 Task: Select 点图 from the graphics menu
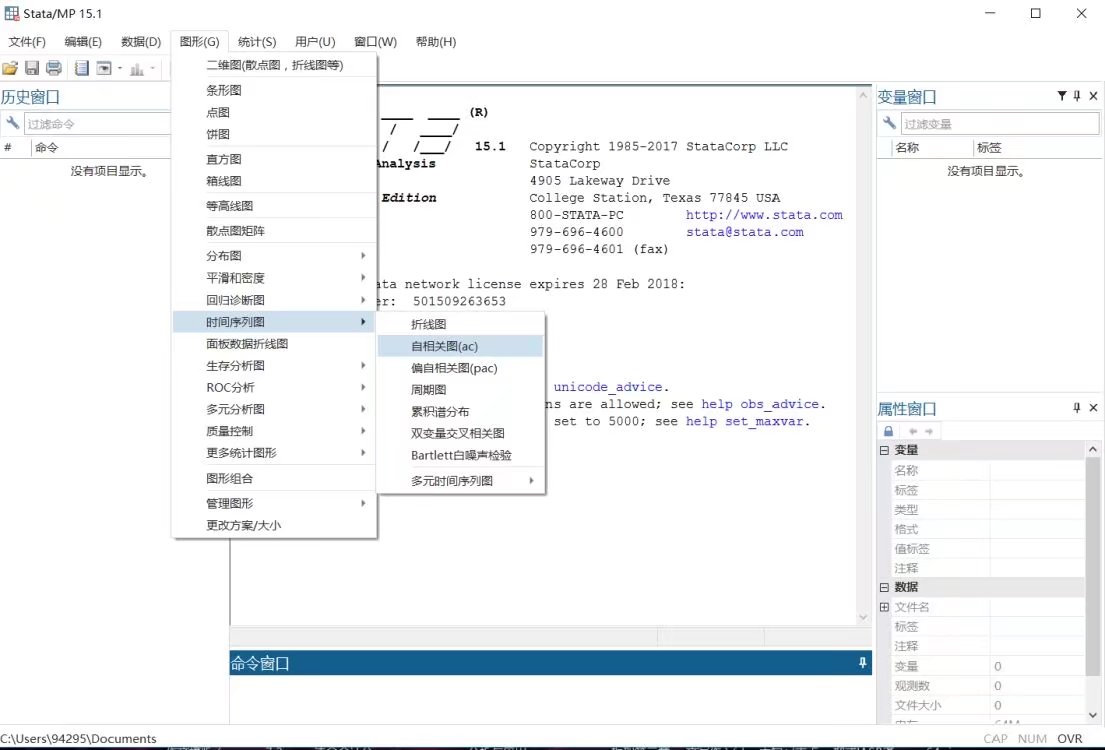[274, 112]
